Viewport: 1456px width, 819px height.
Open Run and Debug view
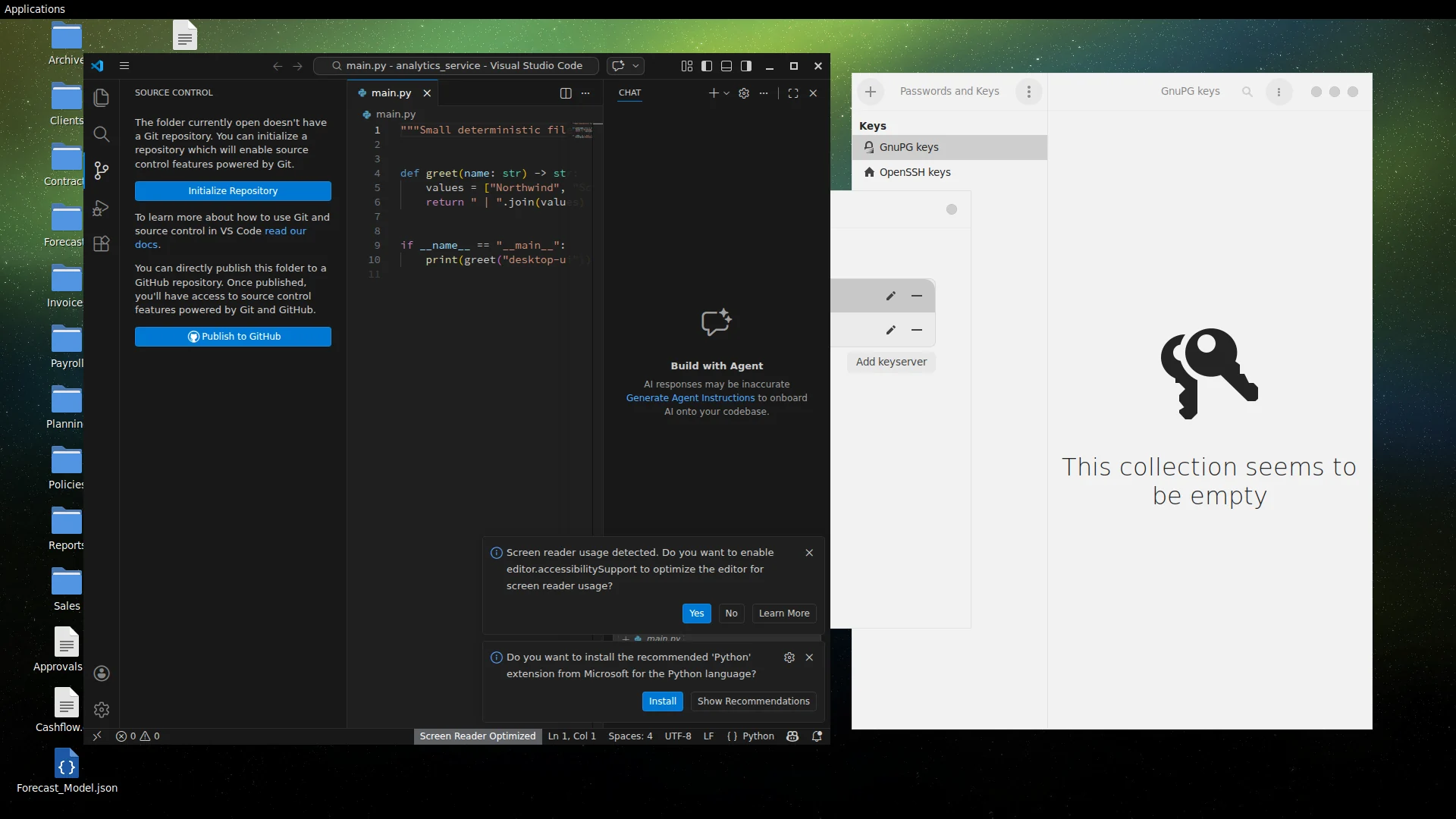point(101,207)
